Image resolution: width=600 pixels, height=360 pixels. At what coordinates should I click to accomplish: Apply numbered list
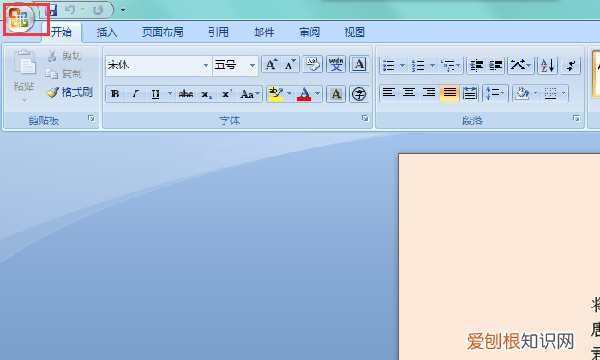click(418, 65)
